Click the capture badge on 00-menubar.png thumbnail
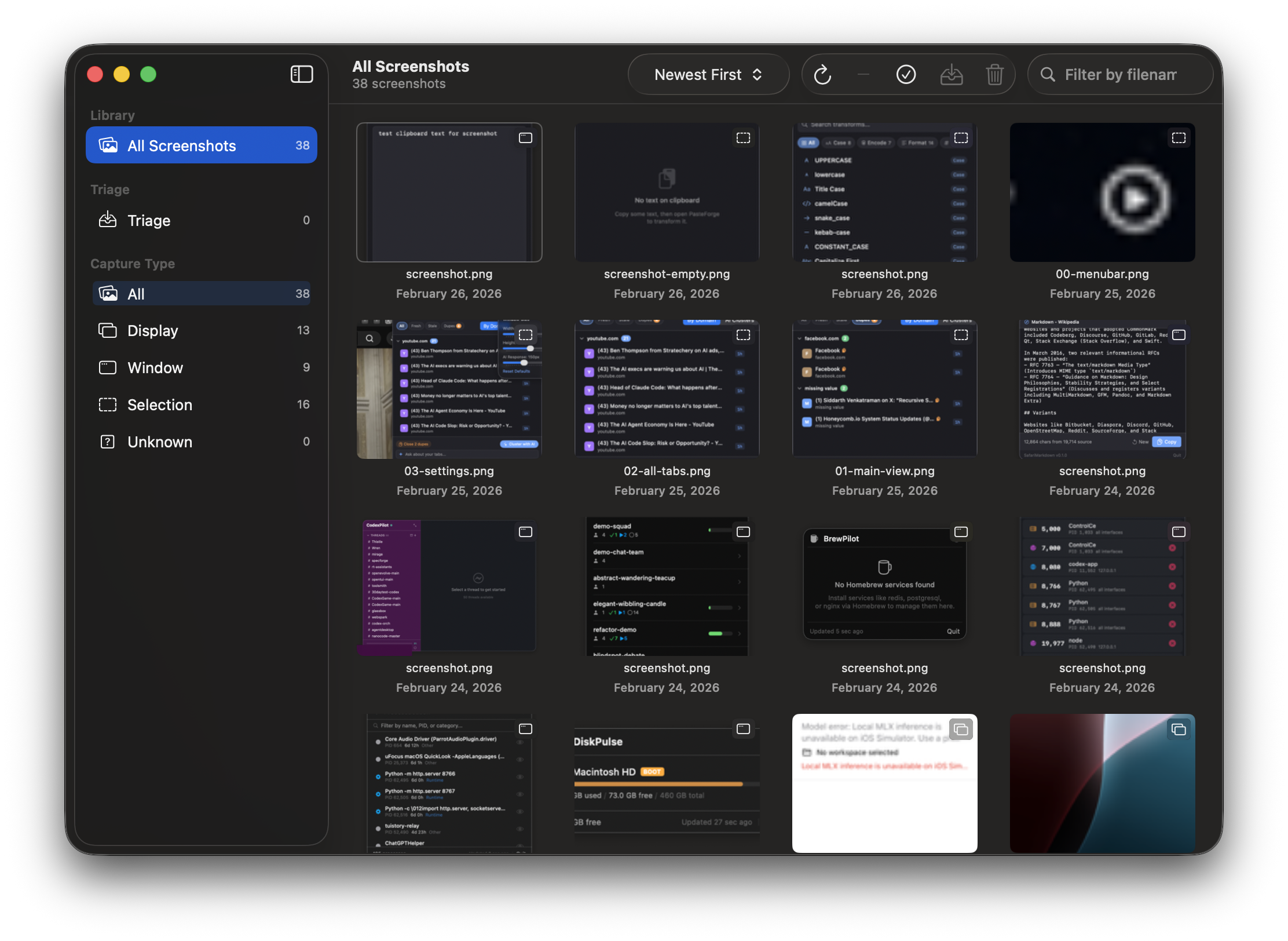The image size is (1288, 941). [1179, 138]
